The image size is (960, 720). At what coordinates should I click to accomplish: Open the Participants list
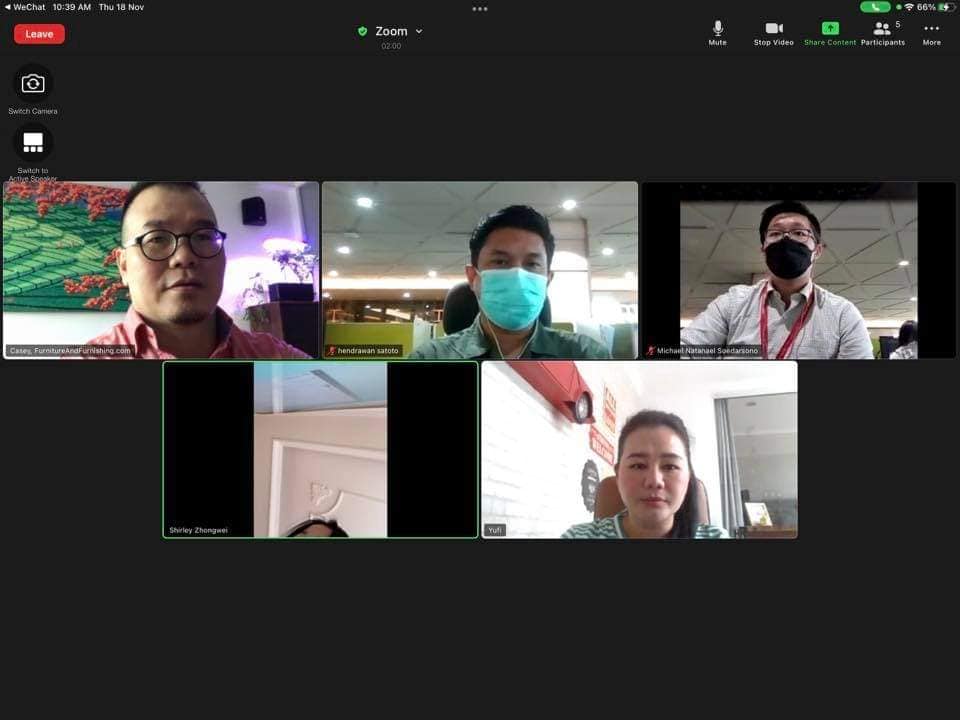coord(882,29)
